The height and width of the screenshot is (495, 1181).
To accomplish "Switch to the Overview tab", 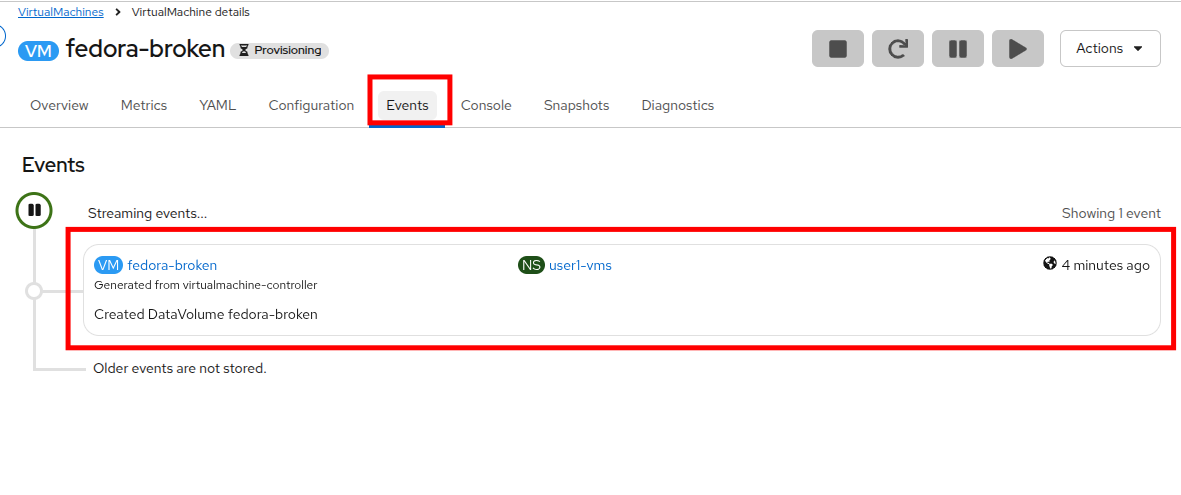I will [x=59, y=105].
